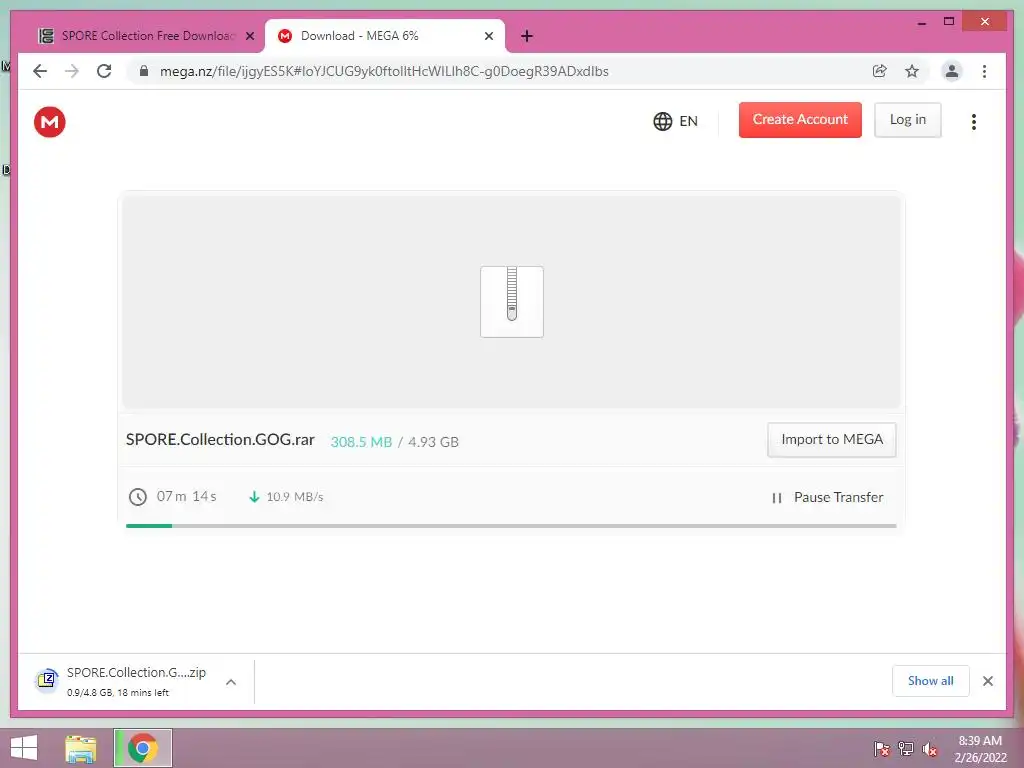Go back using the browser back arrow
The height and width of the screenshot is (768, 1024).
[40, 71]
